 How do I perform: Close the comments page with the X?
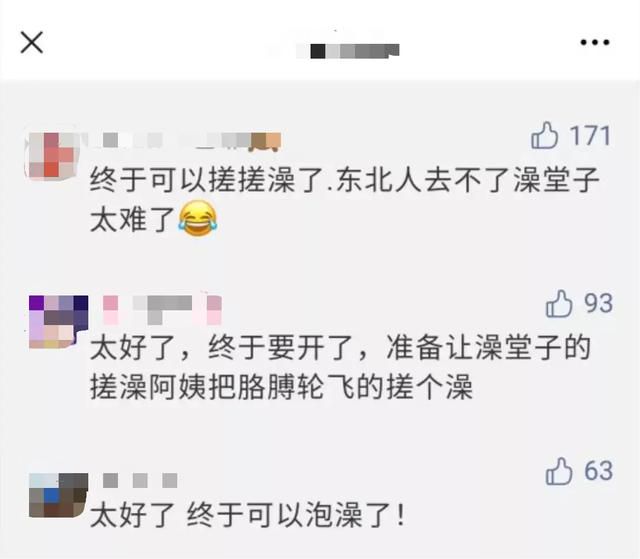pyautogui.click(x=32, y=42)
